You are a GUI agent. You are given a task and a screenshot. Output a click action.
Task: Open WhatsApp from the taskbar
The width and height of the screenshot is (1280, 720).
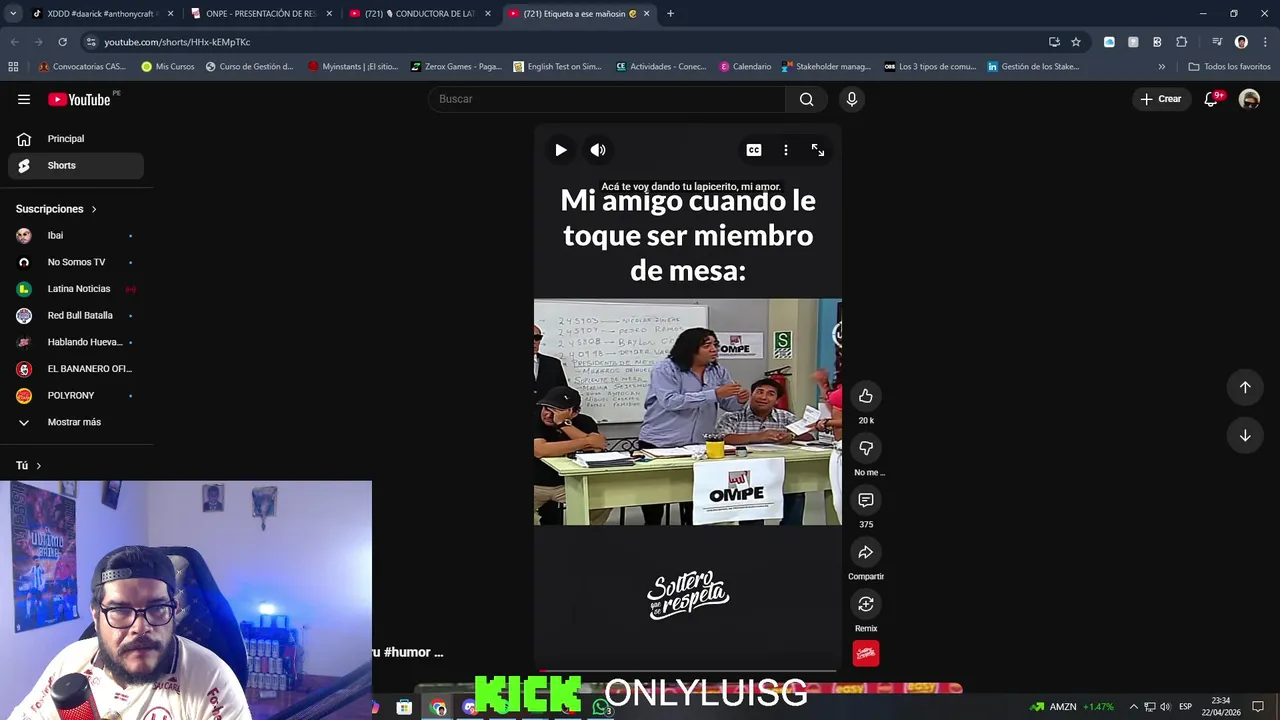tap(600, 707)
